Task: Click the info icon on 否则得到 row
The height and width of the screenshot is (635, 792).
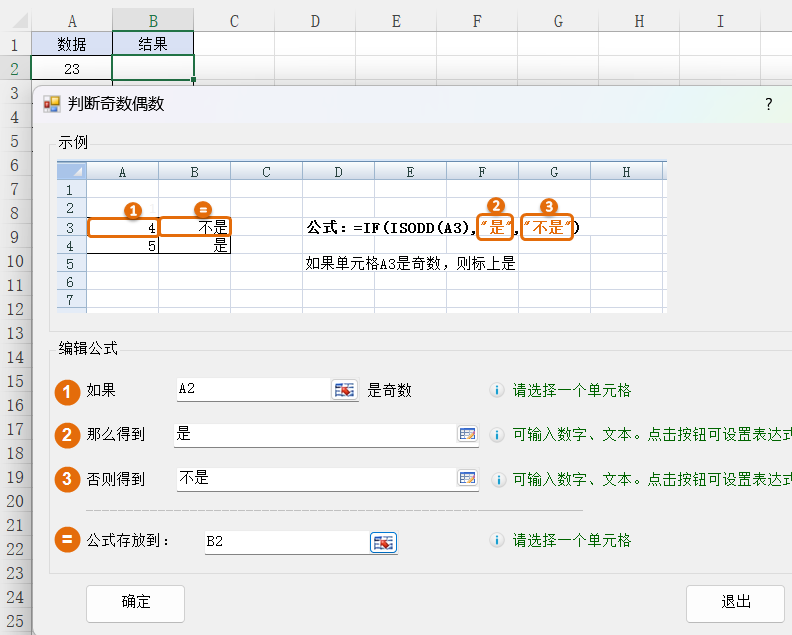Action: pyautogui.click(x=497, y=479)
